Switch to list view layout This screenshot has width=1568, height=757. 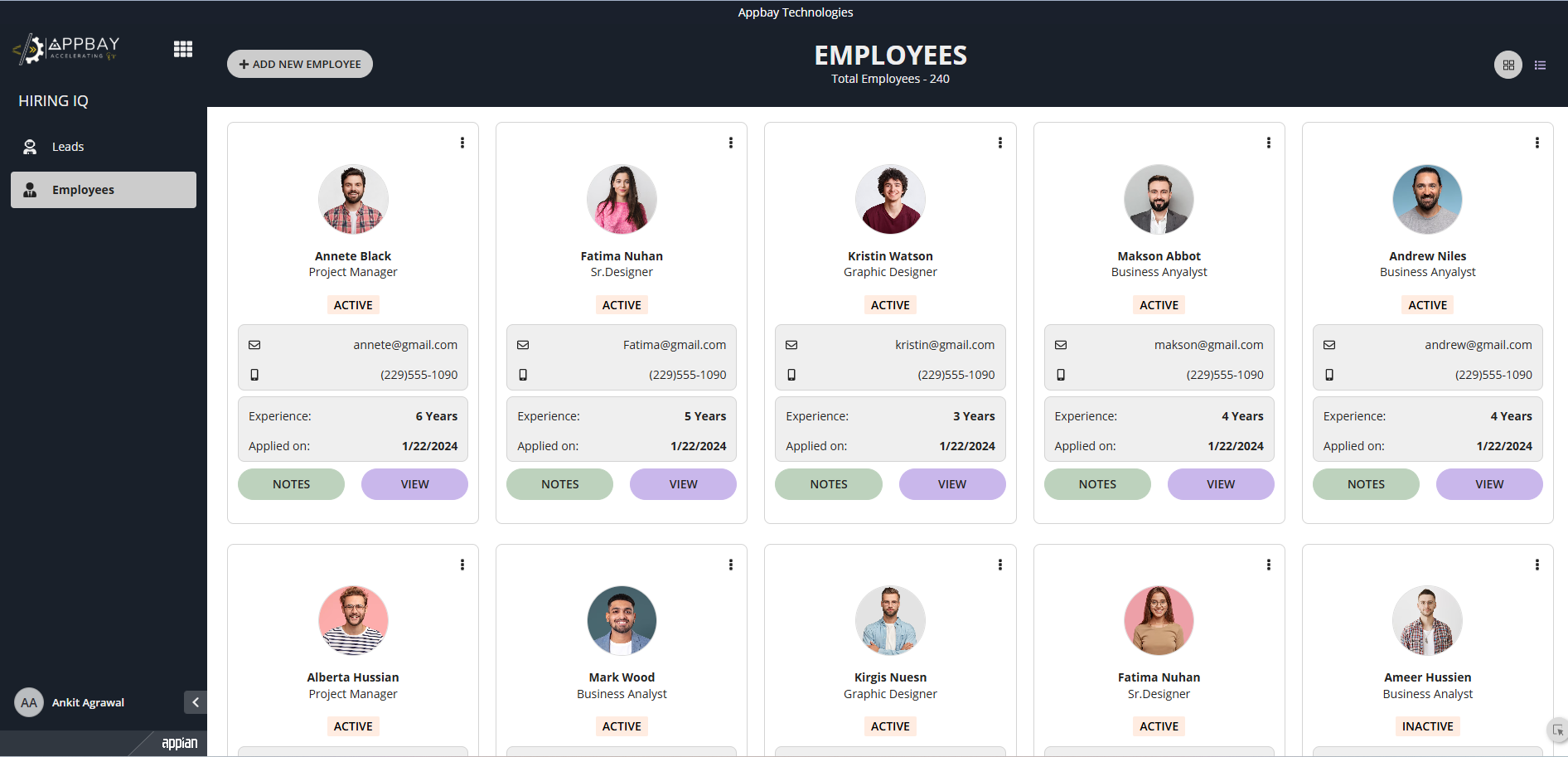1540,65
